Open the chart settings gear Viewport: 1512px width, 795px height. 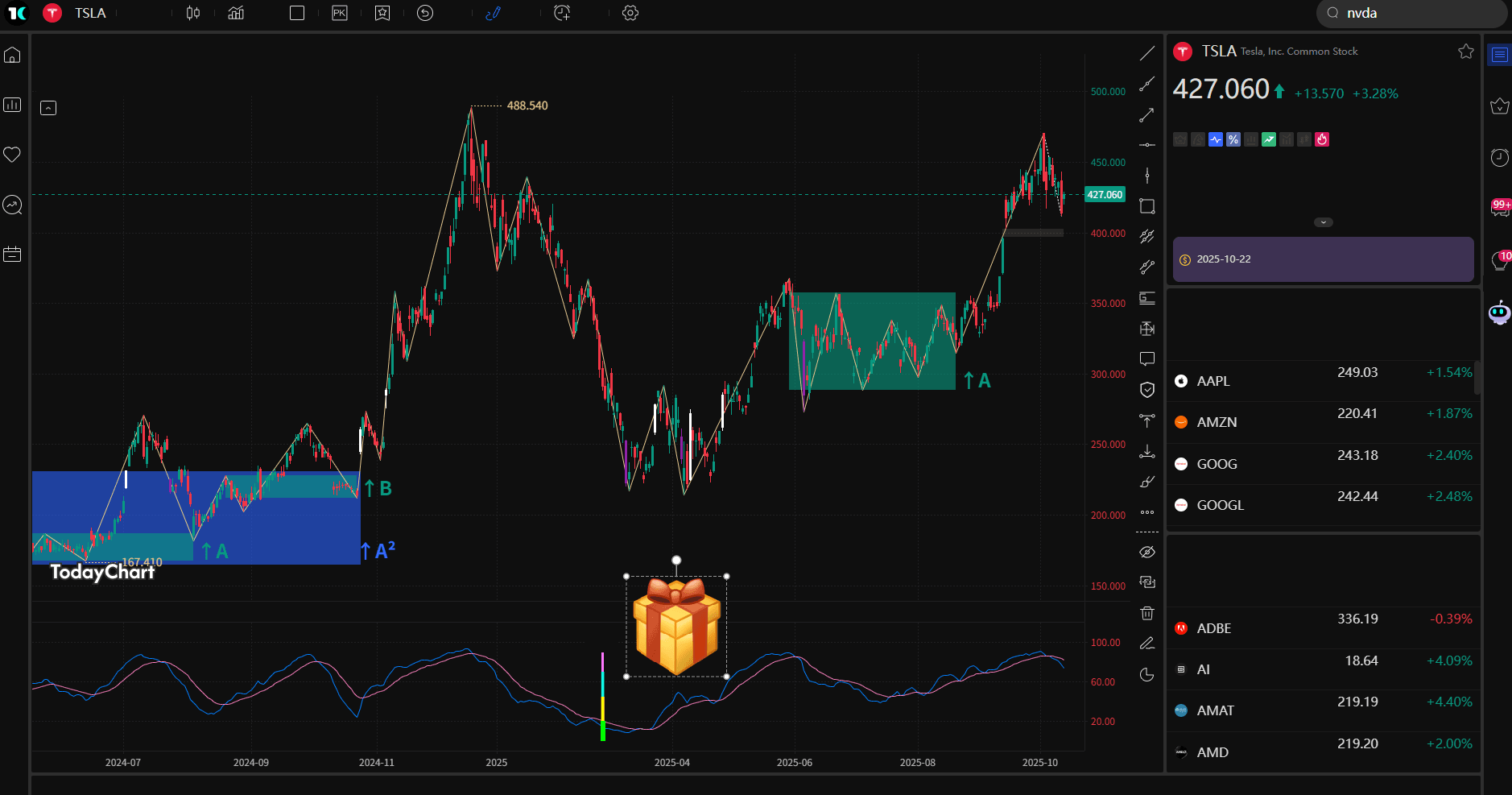631,13
